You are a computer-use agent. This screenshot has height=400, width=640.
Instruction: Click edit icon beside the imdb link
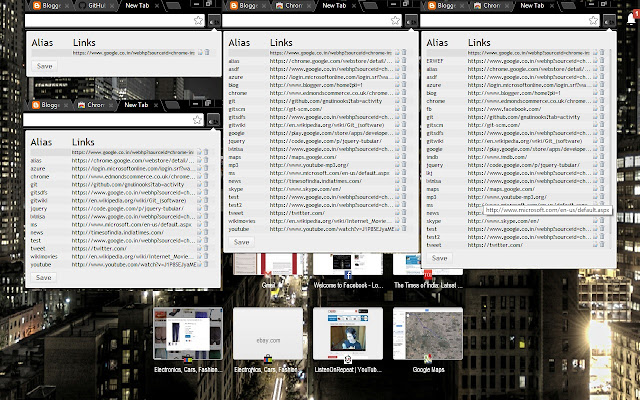[x=595, y=157]
